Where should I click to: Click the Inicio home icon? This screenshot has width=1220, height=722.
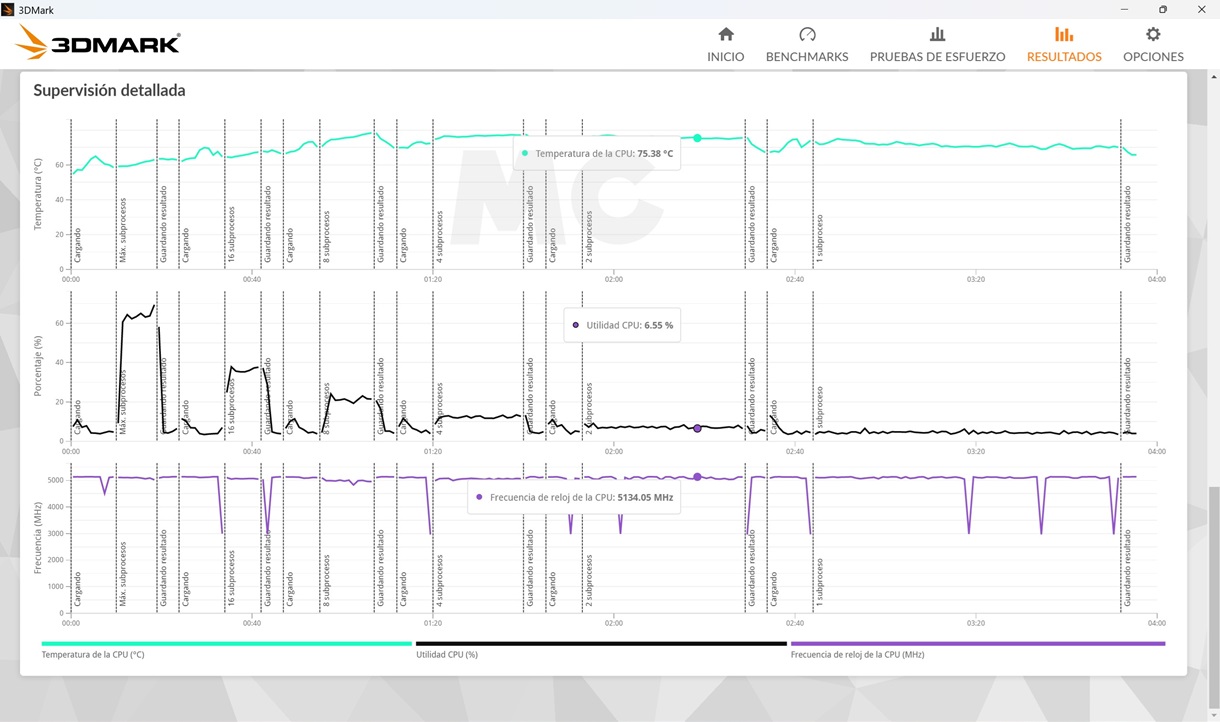pyautogui.click(x=726, y=34)
